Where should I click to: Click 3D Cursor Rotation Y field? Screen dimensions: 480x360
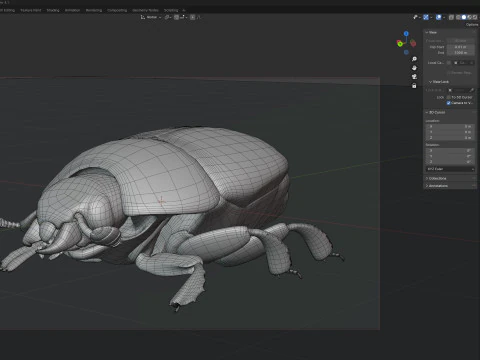[x=450, y=156]
